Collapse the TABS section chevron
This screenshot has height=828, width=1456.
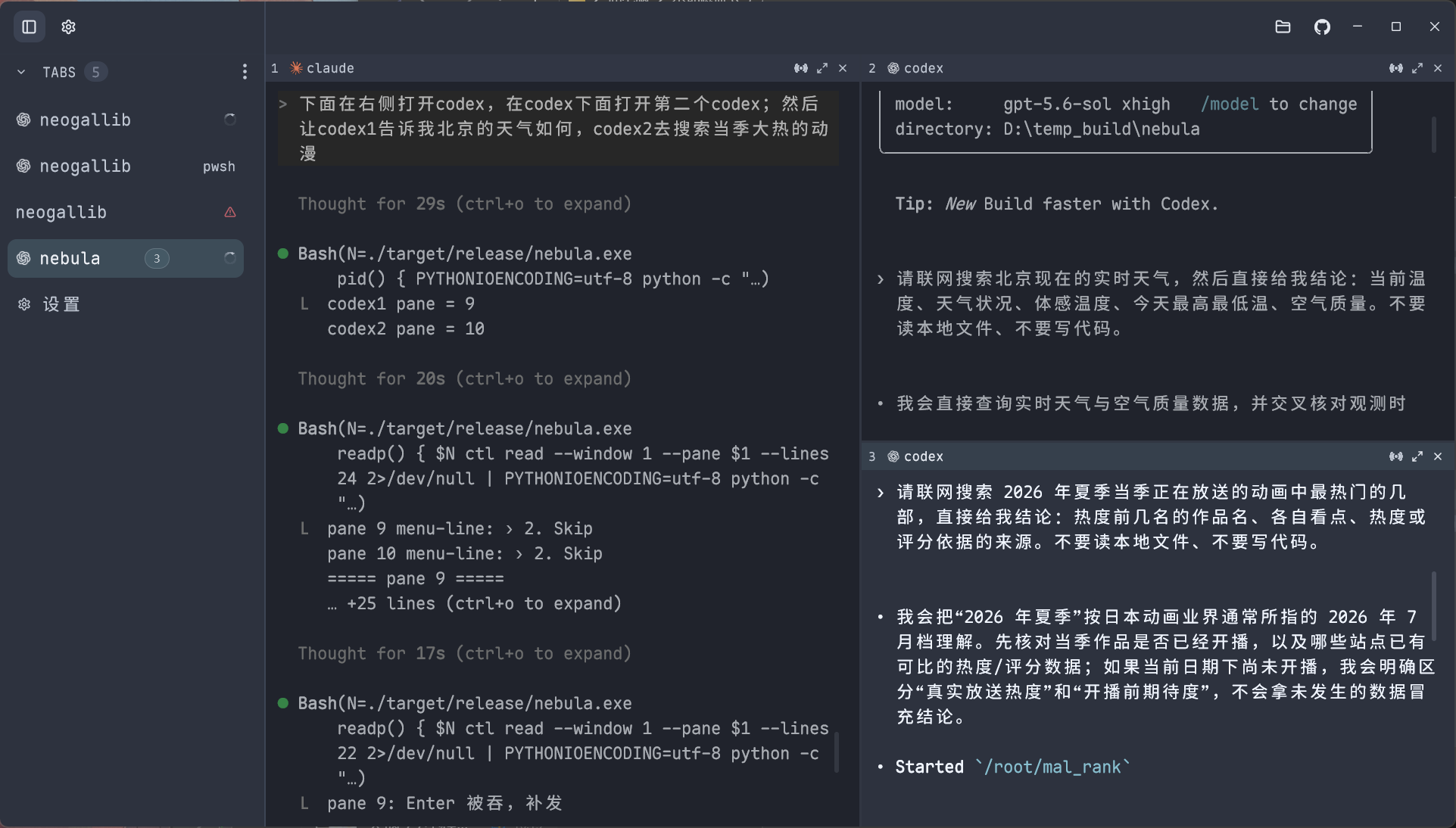[21, 72]
